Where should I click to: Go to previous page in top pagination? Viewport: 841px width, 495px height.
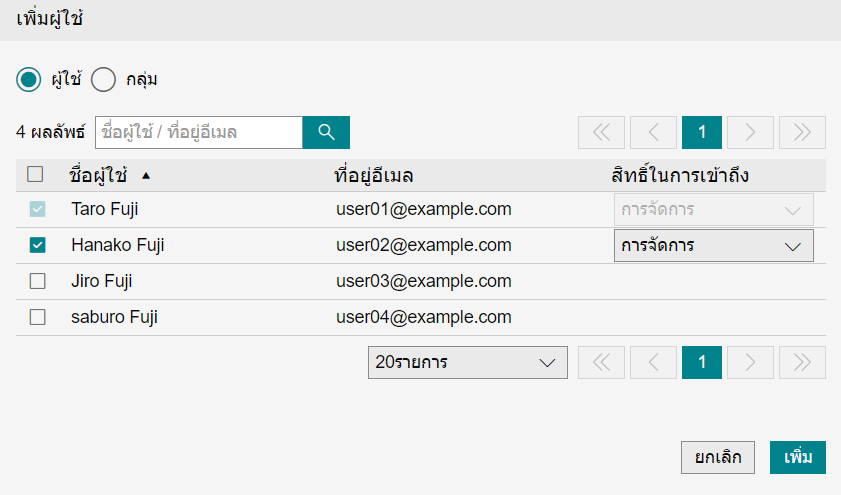tap(654, 132)
